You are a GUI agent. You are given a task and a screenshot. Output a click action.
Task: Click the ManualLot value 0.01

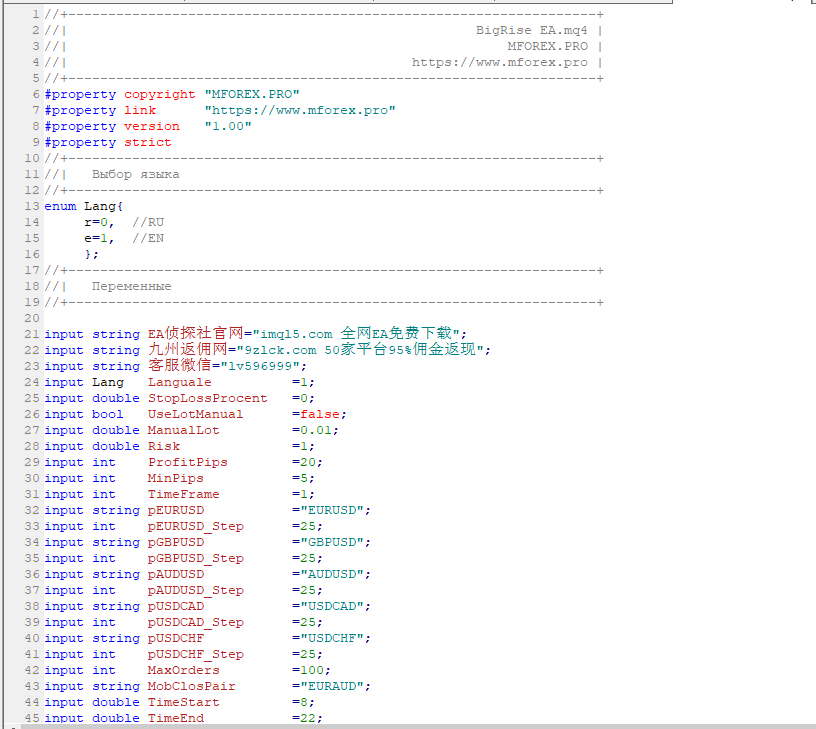(x=316, y=430)
